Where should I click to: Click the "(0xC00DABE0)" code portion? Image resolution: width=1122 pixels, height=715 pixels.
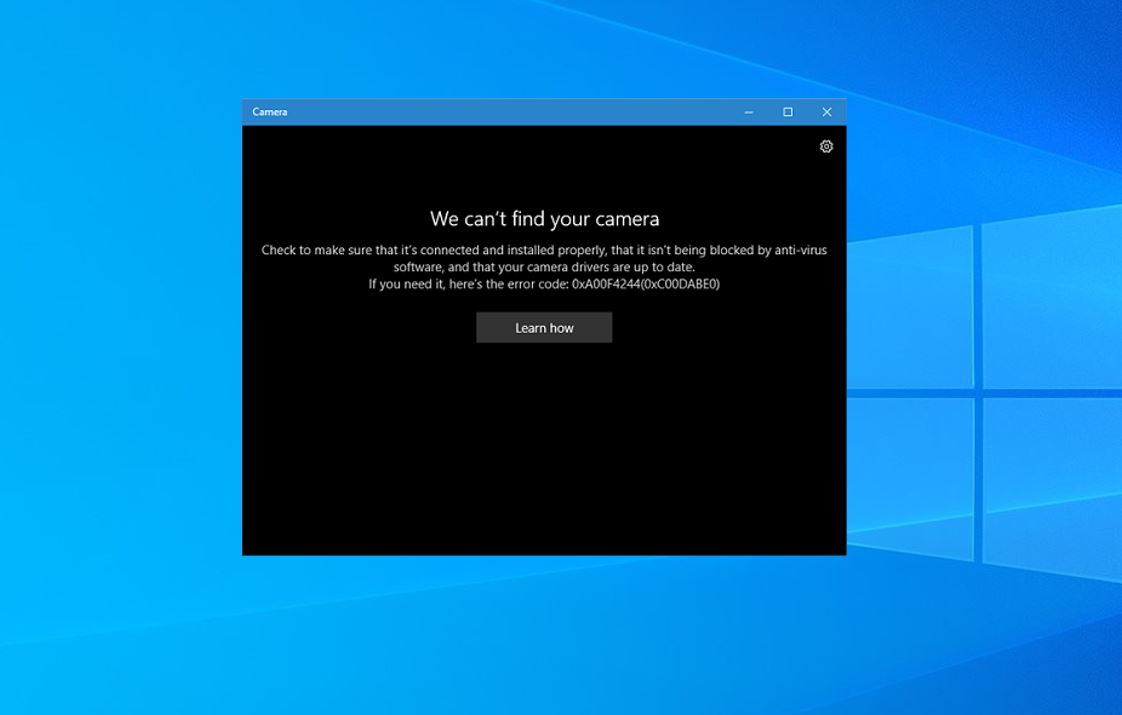pyautogui.click(x=680, y=284)
